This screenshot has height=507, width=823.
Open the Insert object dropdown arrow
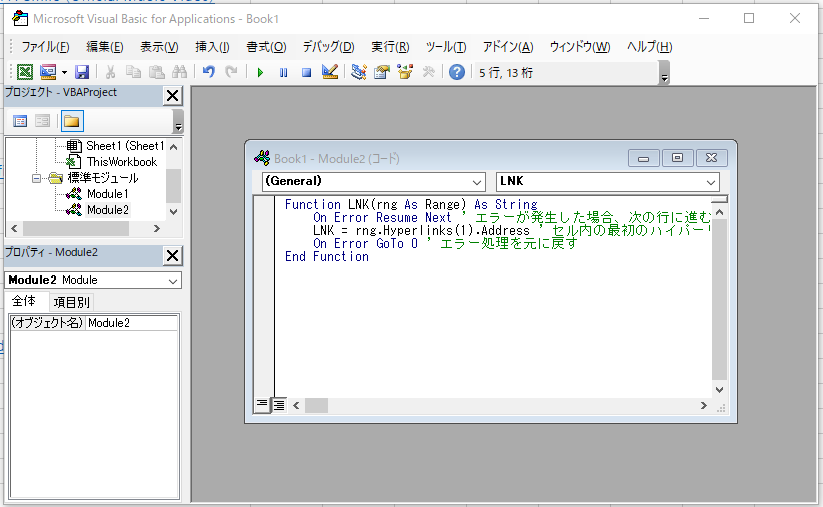pos(64,72)
